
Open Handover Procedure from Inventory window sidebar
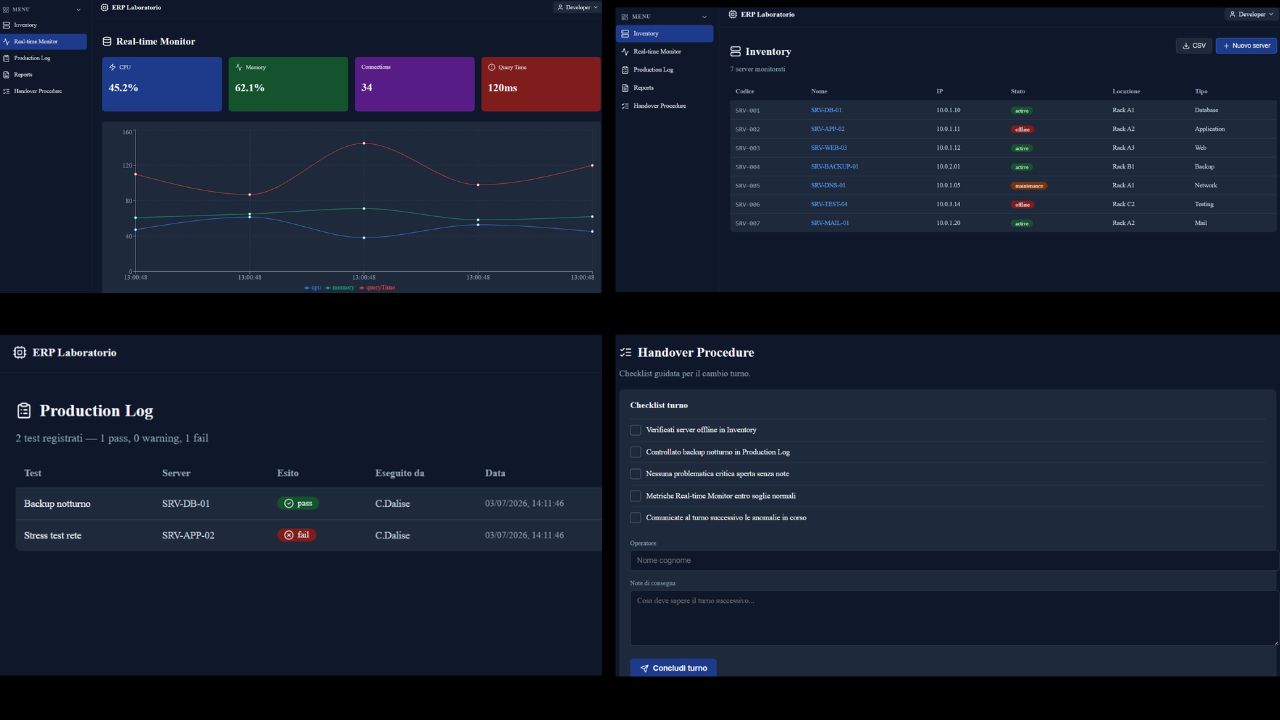tap(665, 105)
